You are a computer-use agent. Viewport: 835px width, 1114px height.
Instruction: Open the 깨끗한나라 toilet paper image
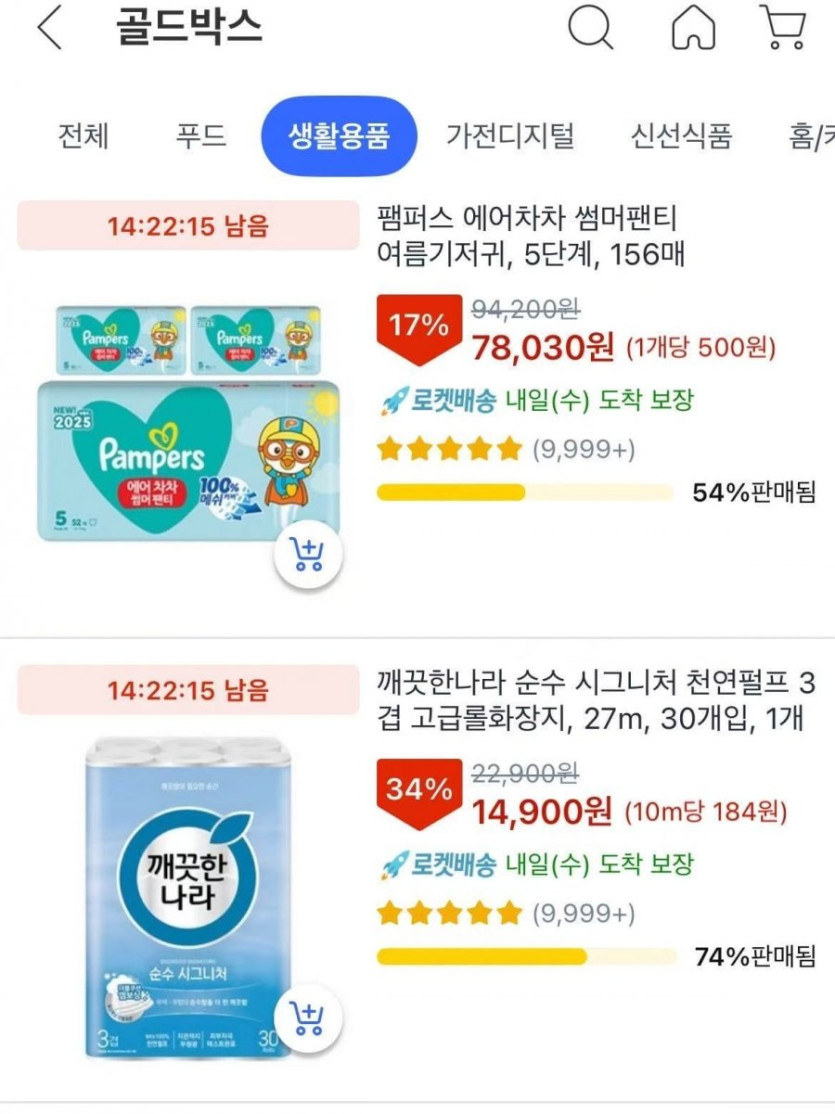(x=188, y=895)
